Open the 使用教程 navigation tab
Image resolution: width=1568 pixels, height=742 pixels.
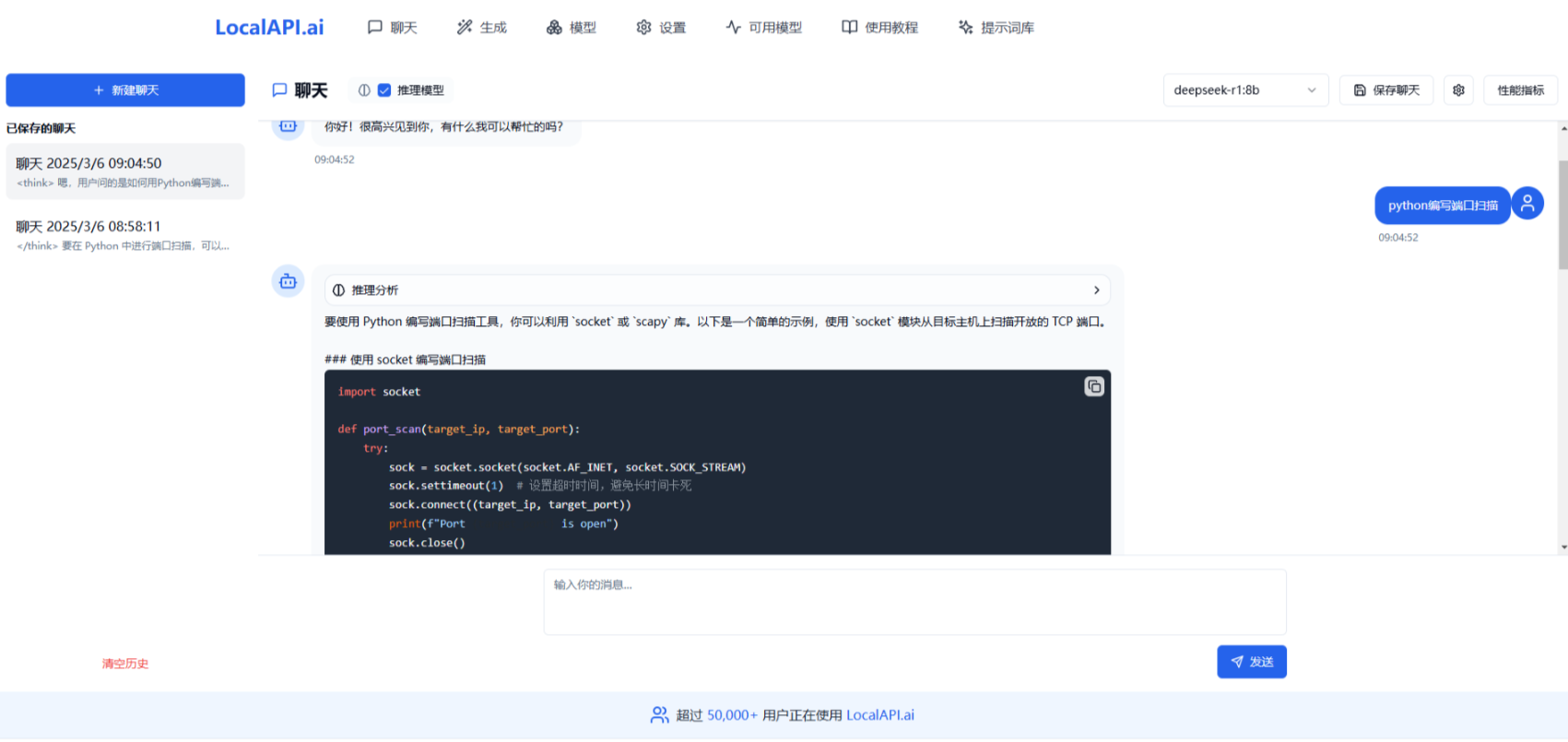pyautogui.click(x=880, y=28)
